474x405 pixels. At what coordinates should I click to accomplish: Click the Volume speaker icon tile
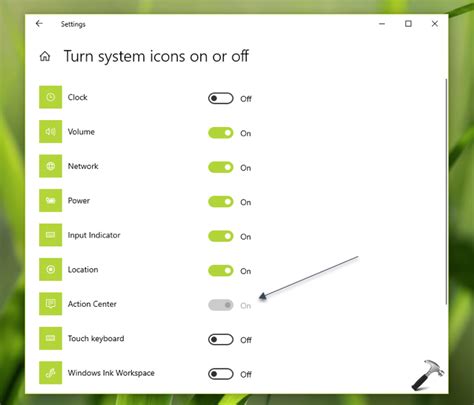(x=50, y=131)
